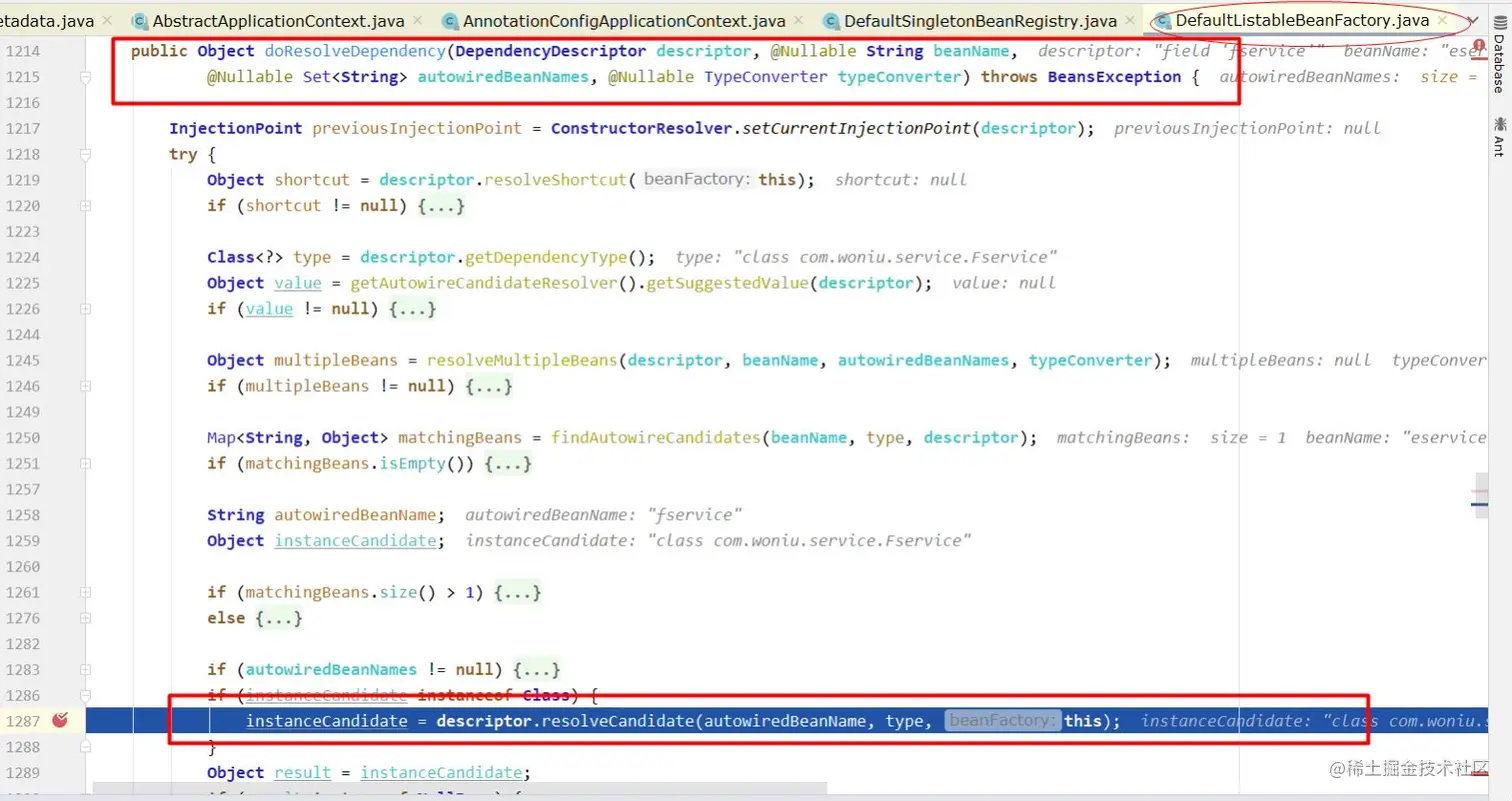Click line number 1250 in the gutter
This screenshot has height=801, width=1512.
click(x=21, y=438)
